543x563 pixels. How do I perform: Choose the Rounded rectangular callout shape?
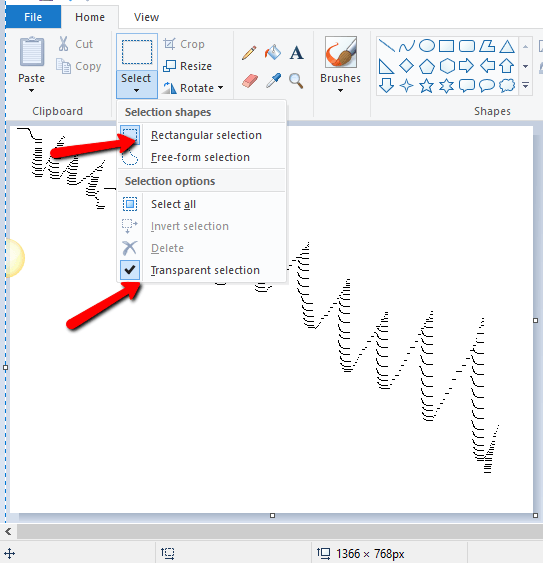[x=467, y=86]
